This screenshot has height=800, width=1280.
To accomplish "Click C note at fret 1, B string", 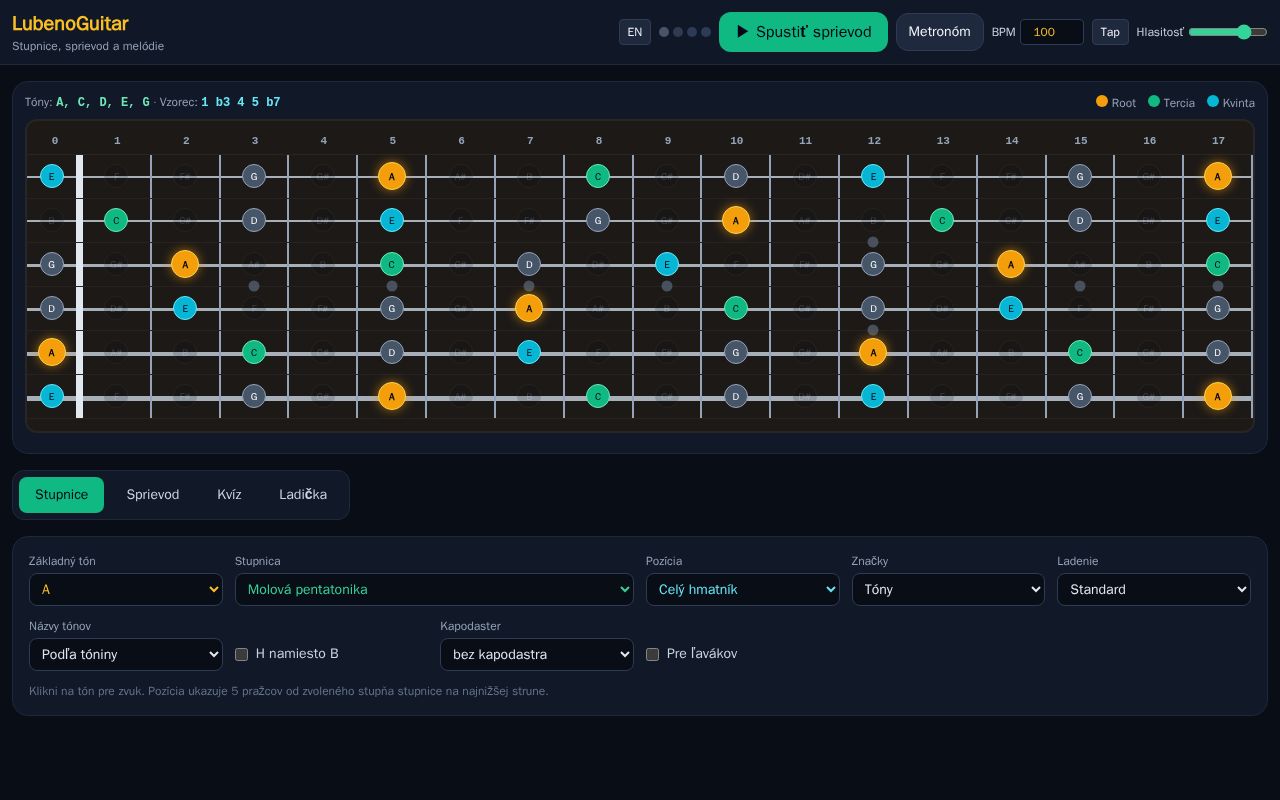I will [116, 220].
